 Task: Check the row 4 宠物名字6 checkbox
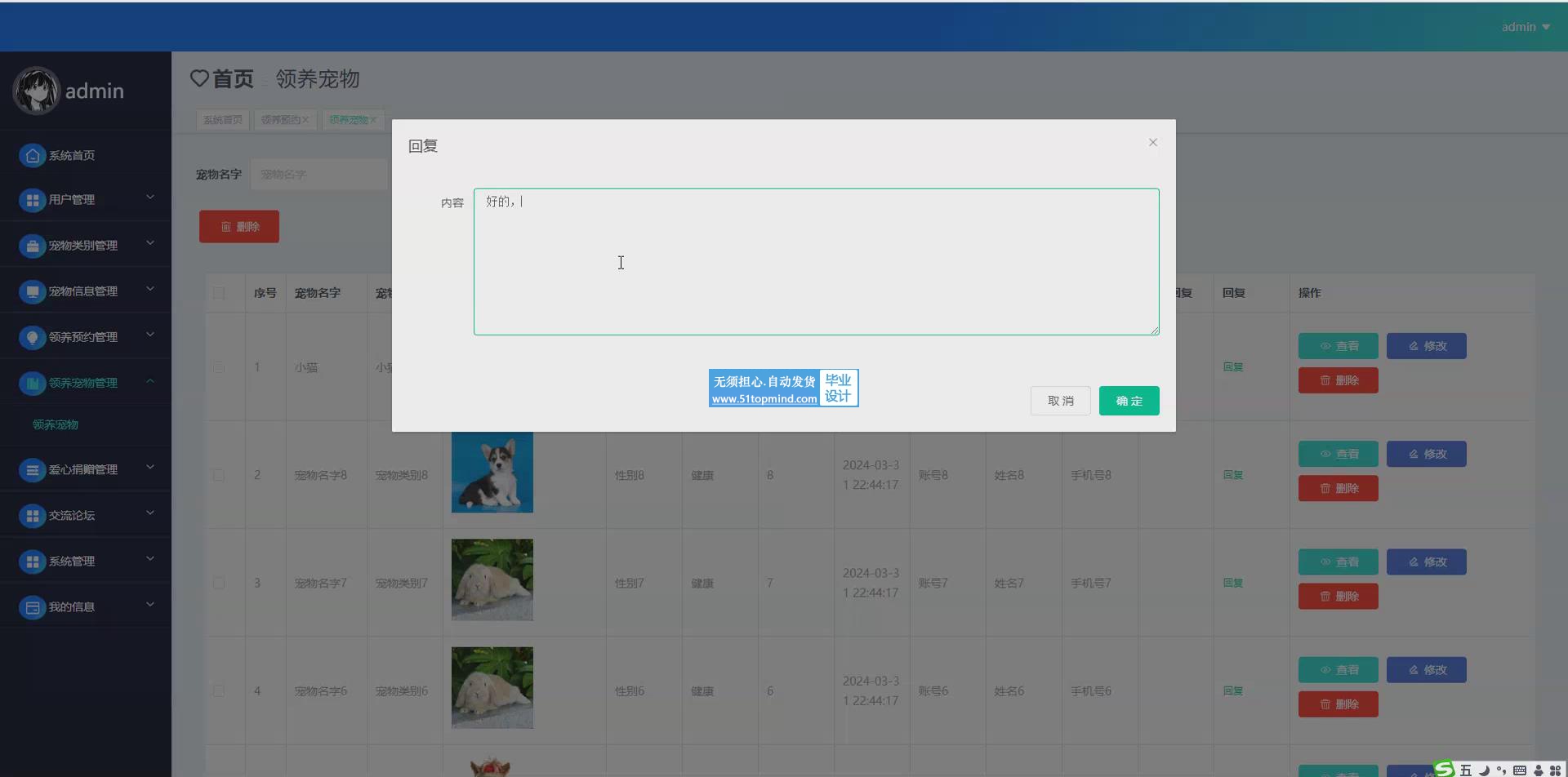pyautogui.click(x=219, y=690)
